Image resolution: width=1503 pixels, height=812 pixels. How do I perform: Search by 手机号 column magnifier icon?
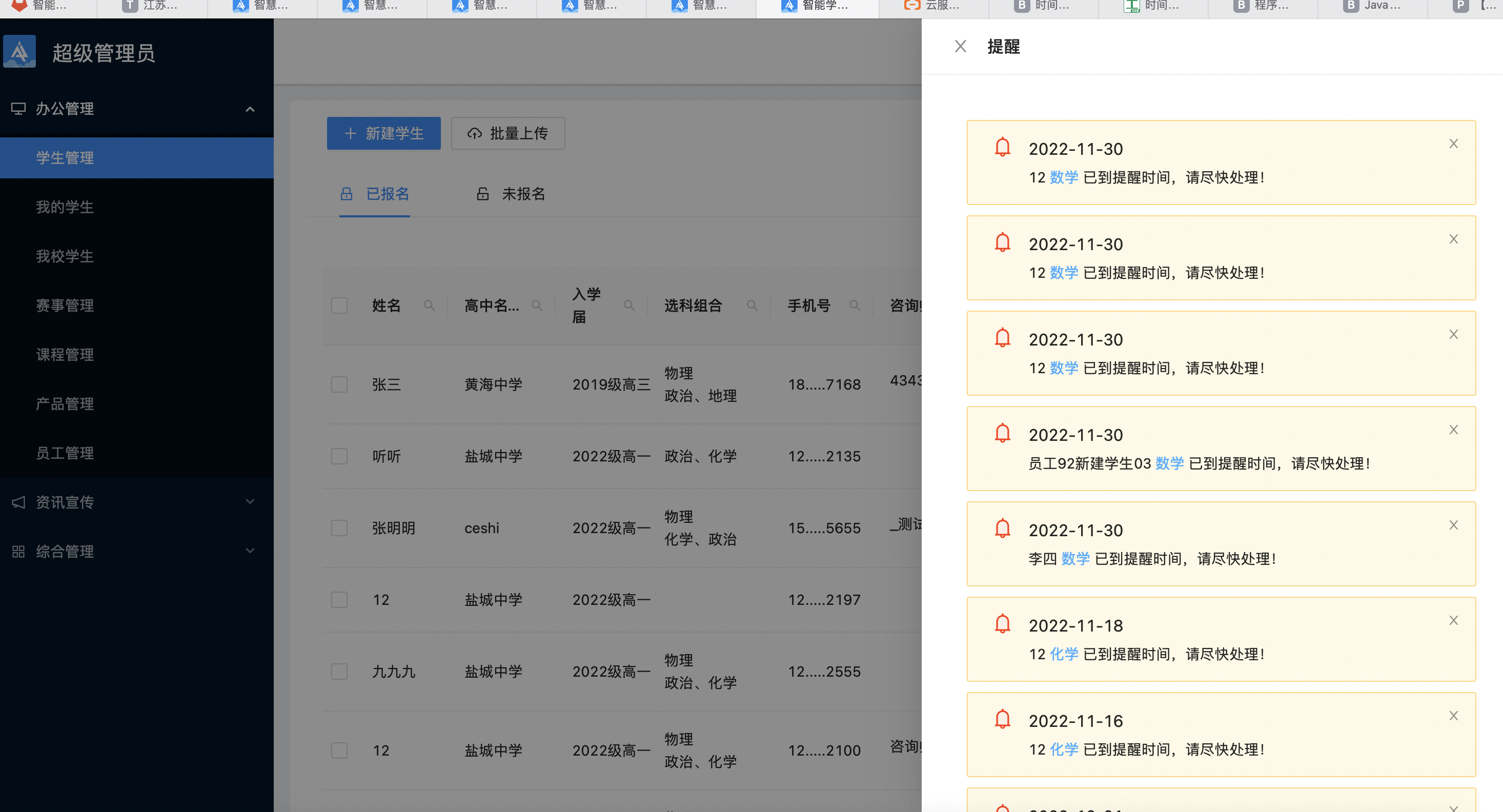click(854, 305)
